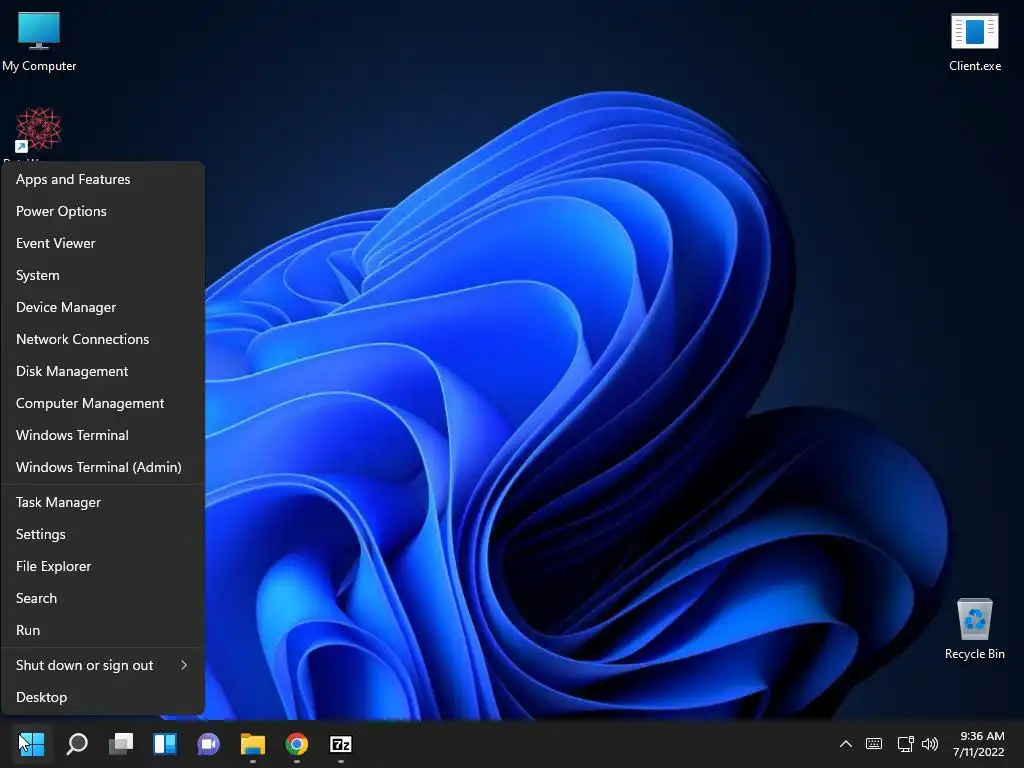Select the Client.exe desktop icon
Screen dimensions: 1024x768
974,41
